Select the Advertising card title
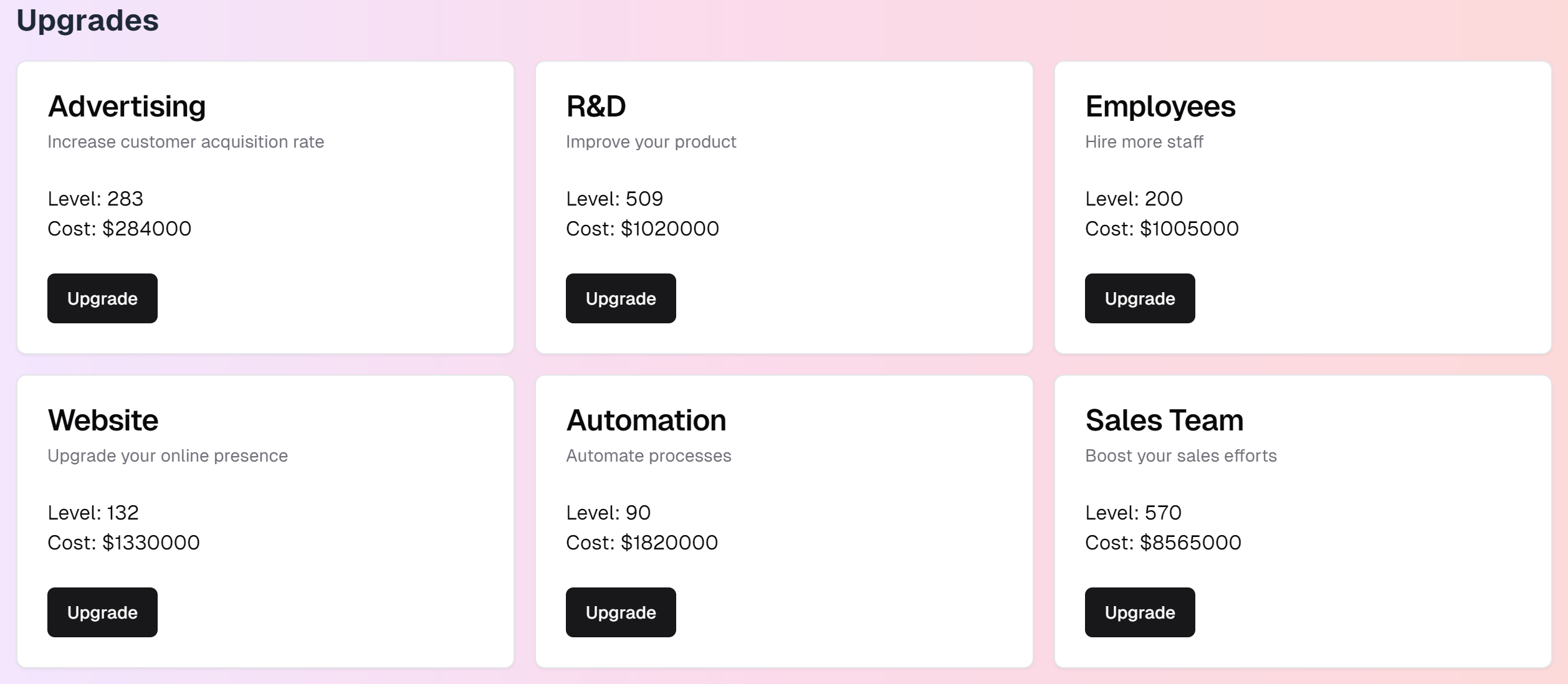 [x=127, y=107]
